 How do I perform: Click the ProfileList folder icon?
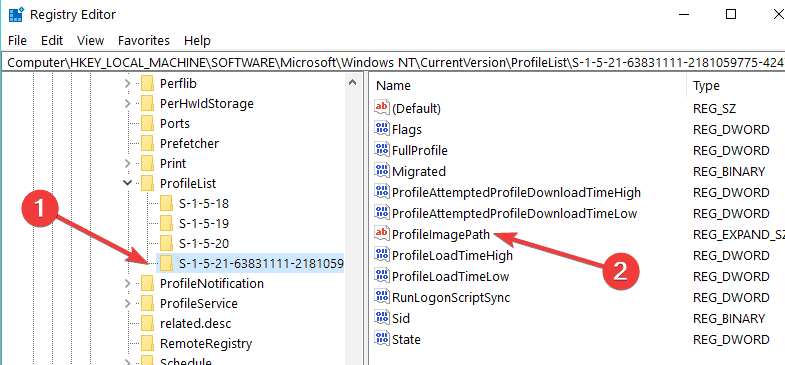(147, 184)
